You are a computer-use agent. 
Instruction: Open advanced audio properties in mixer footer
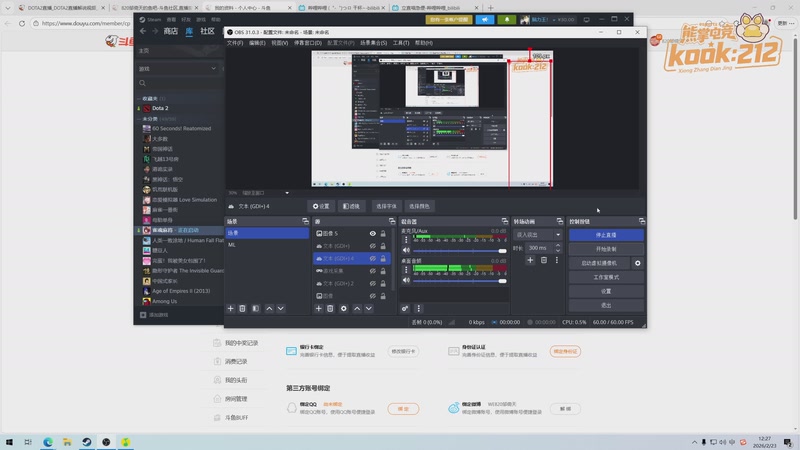point(405,309)
